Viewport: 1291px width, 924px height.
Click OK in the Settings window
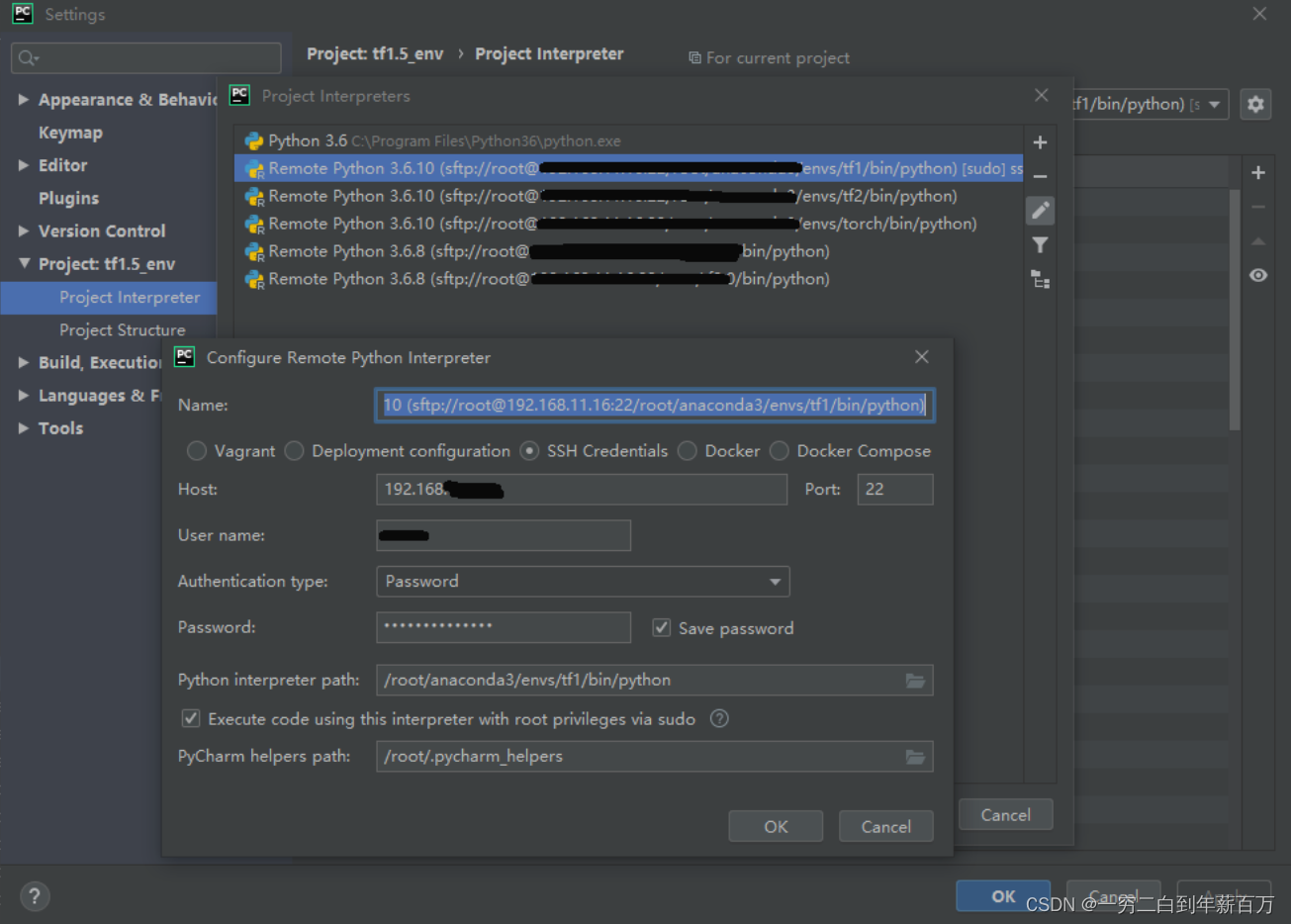(1003, 896)
